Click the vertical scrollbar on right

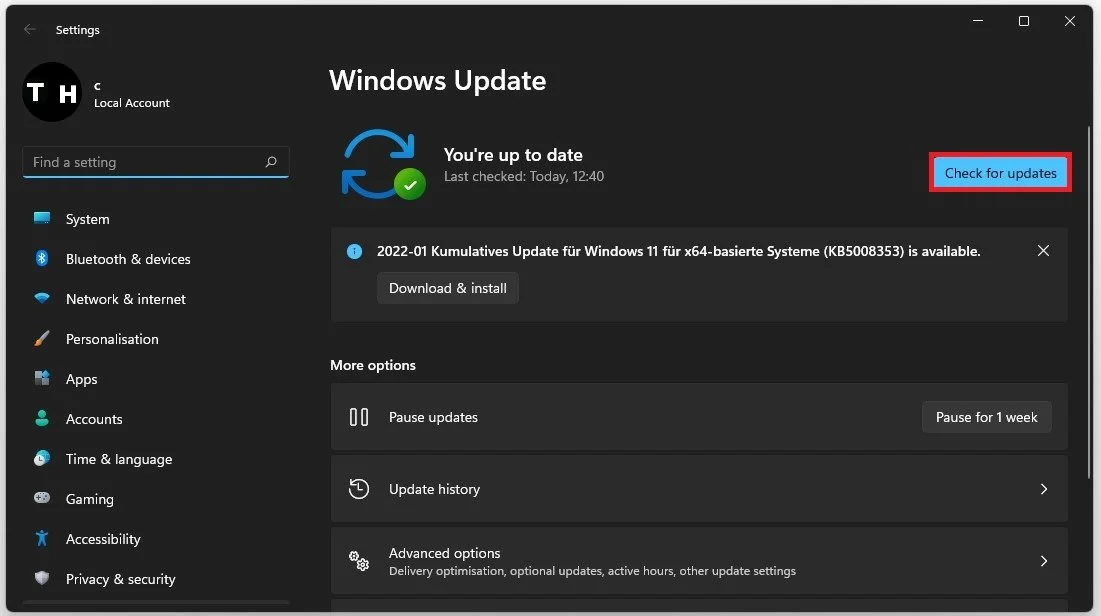pyautogui.click(x=1089, y=302)
